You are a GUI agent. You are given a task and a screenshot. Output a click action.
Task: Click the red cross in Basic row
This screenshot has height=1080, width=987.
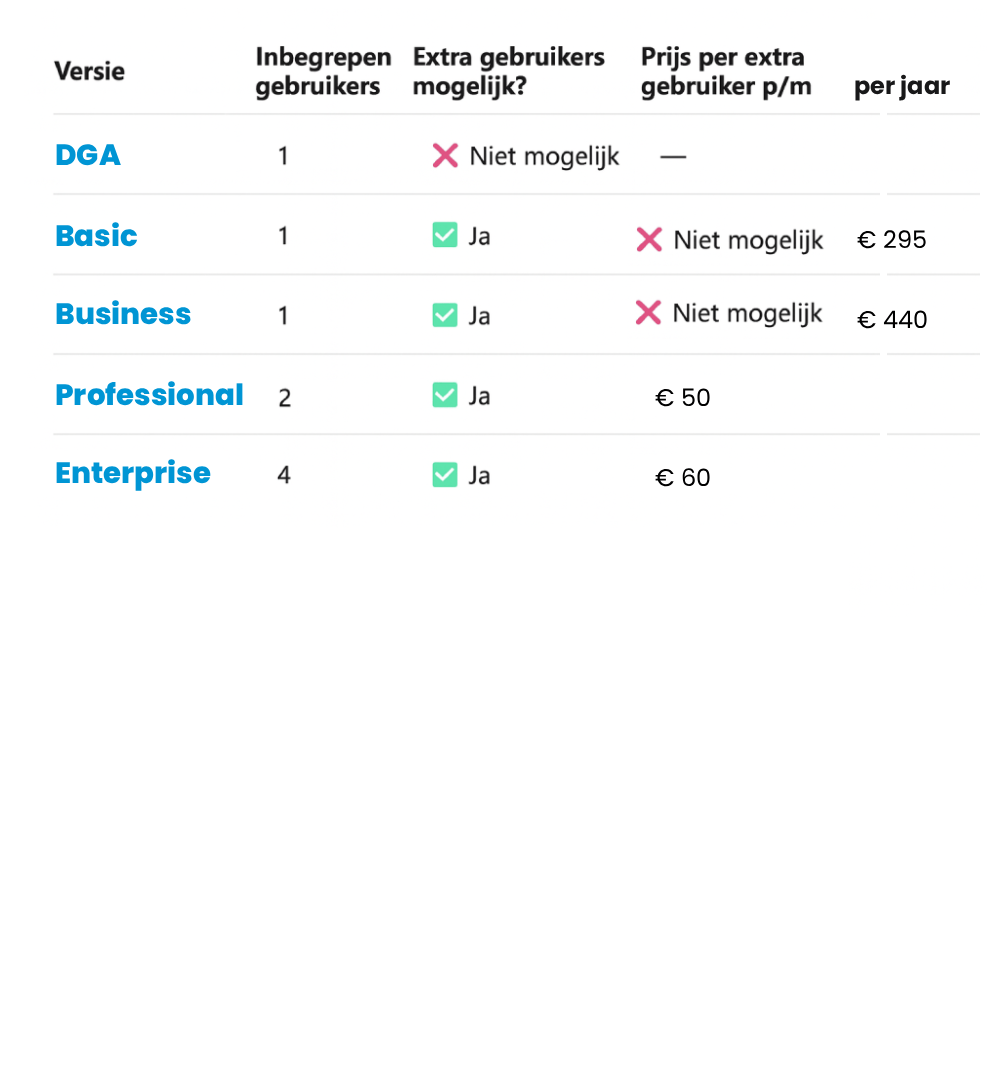click(x=649, y=240)
